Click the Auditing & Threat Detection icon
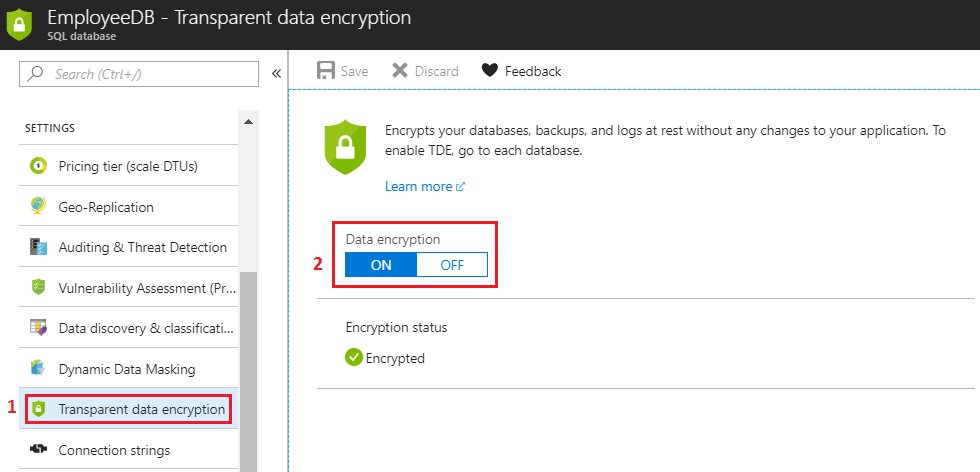The image size is (980, 472). tap(38, 247)
